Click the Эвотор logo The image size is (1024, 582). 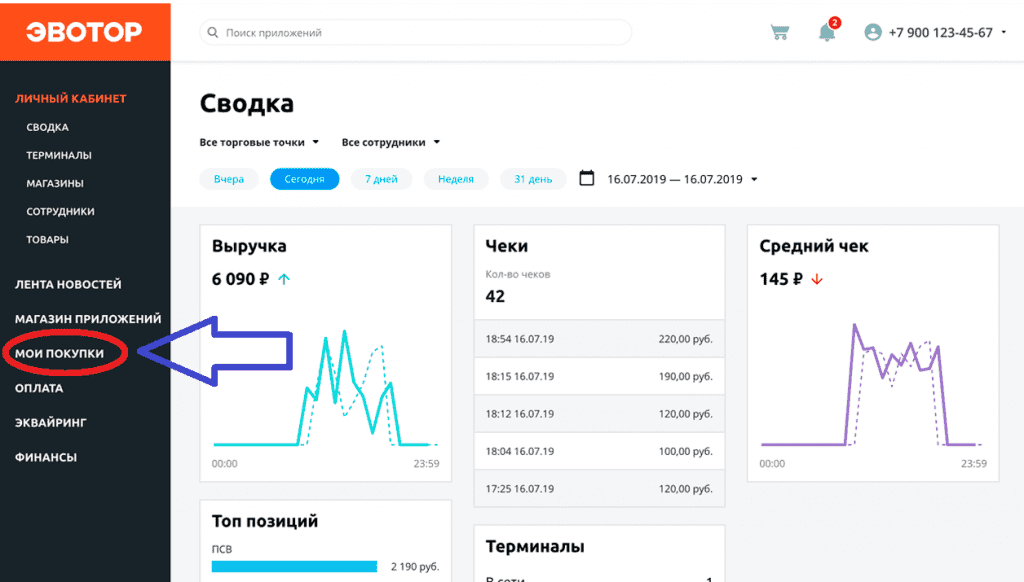point(85,31)
